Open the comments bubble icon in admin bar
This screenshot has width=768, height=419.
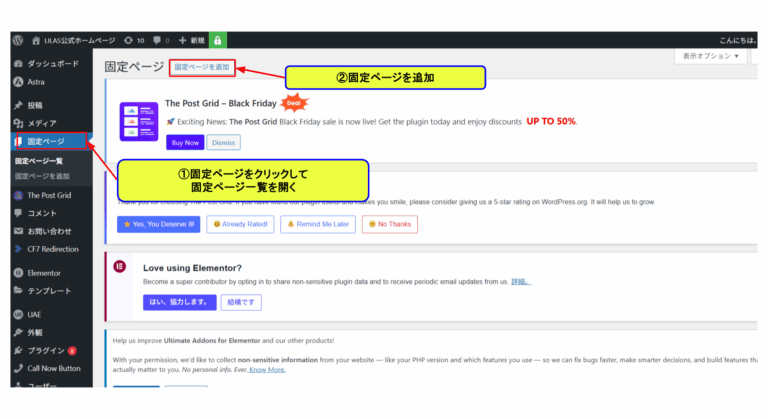click(157, 40)
